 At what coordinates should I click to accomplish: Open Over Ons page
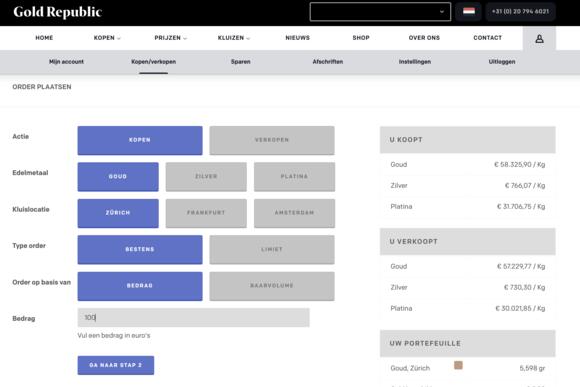click(424, 38)
